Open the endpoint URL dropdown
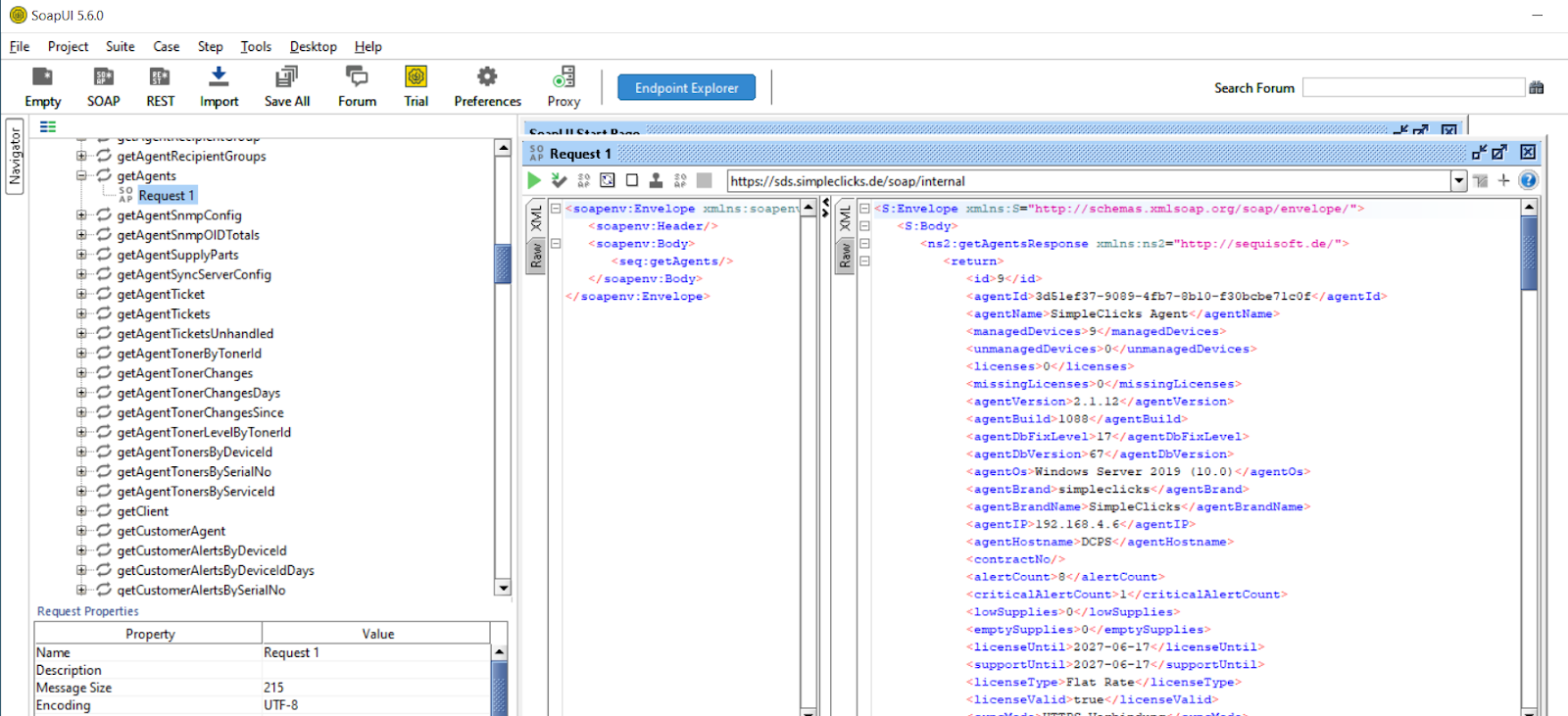 [1458, 180]
